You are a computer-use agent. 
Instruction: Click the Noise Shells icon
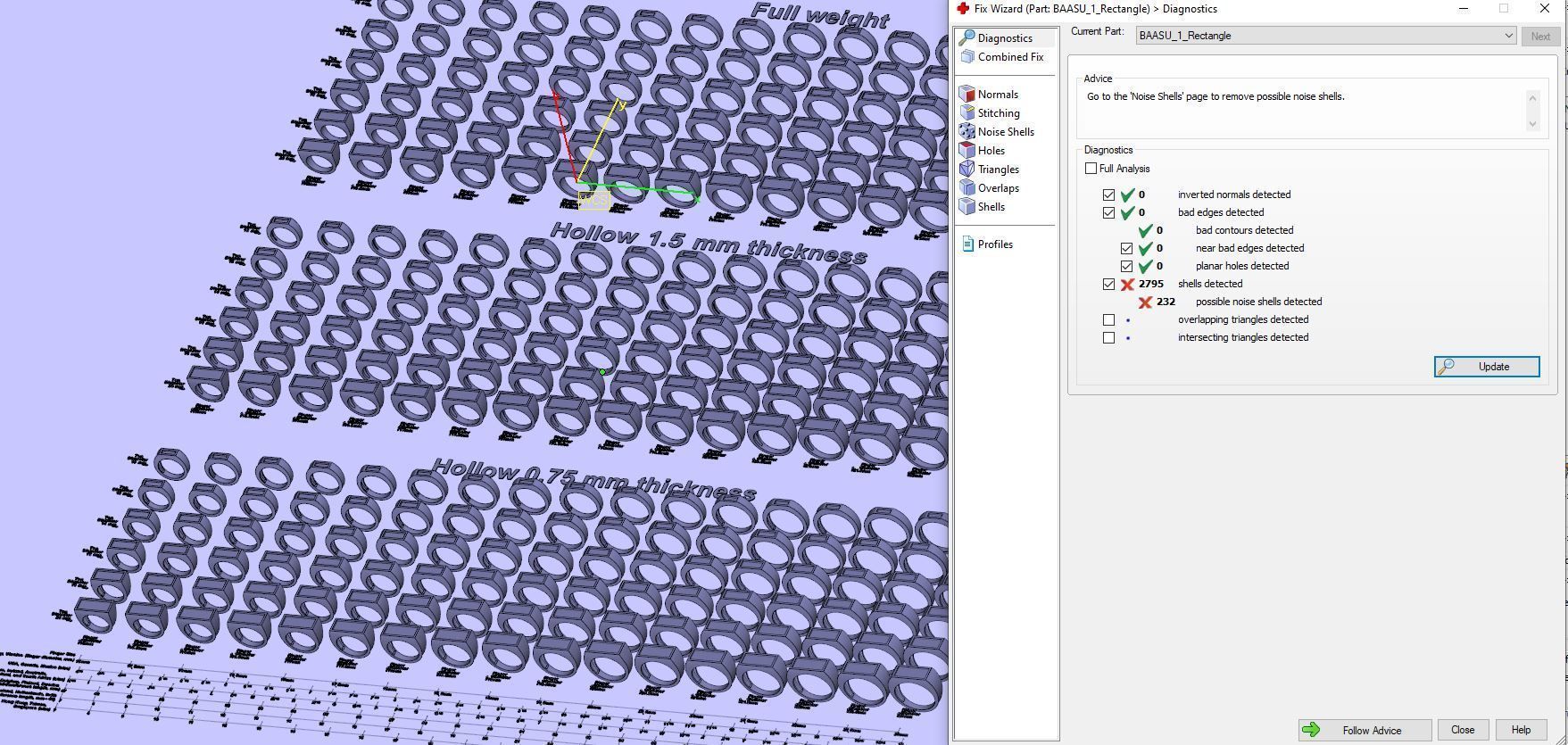point(967,131)
